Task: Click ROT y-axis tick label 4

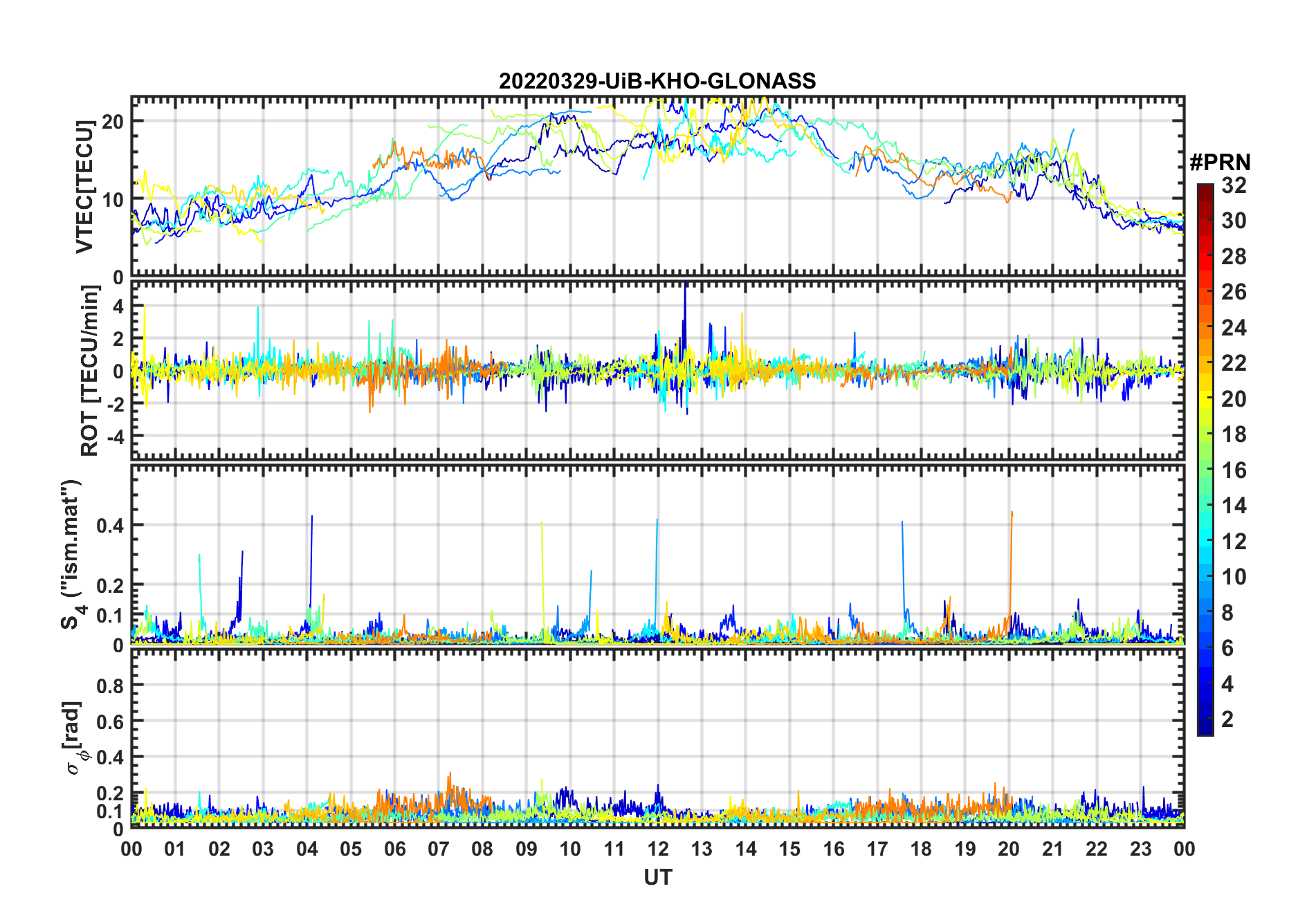Action: (118, 306)
